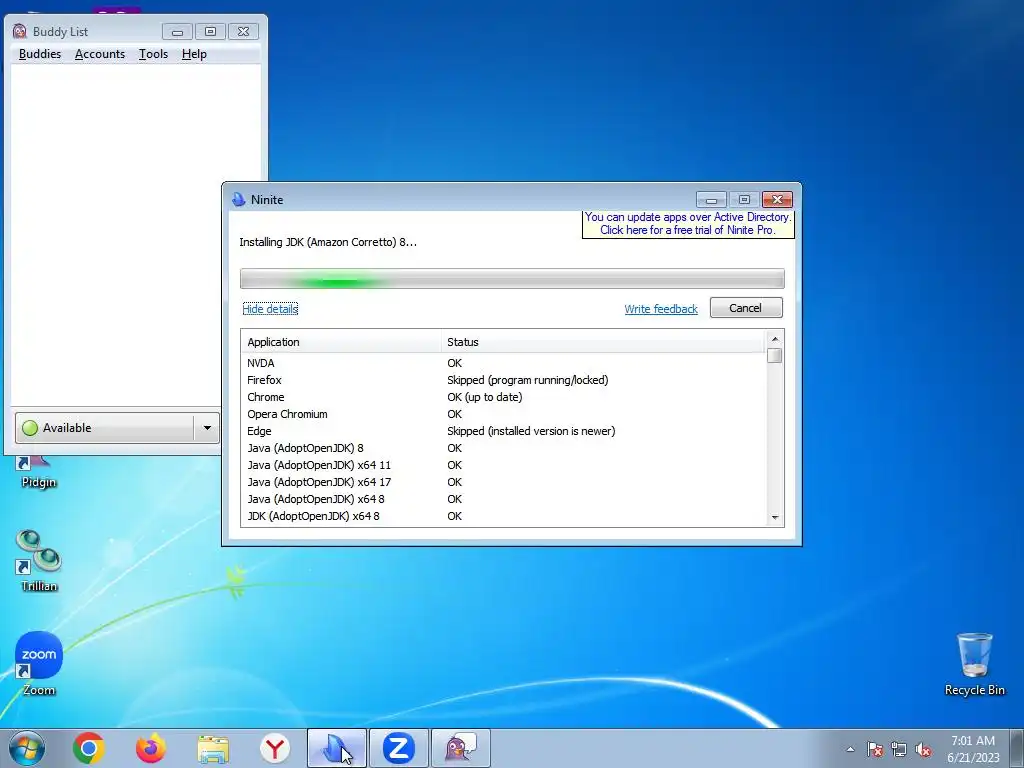Open the Accounts menu
This screenshot has width=1024, height=768.
tap(100, 54)
